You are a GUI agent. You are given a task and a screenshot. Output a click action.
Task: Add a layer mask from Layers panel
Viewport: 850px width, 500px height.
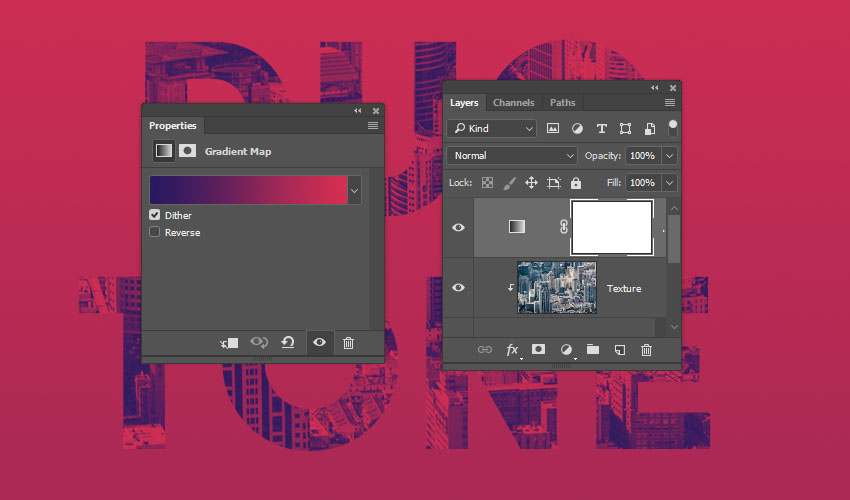[539, 350]
